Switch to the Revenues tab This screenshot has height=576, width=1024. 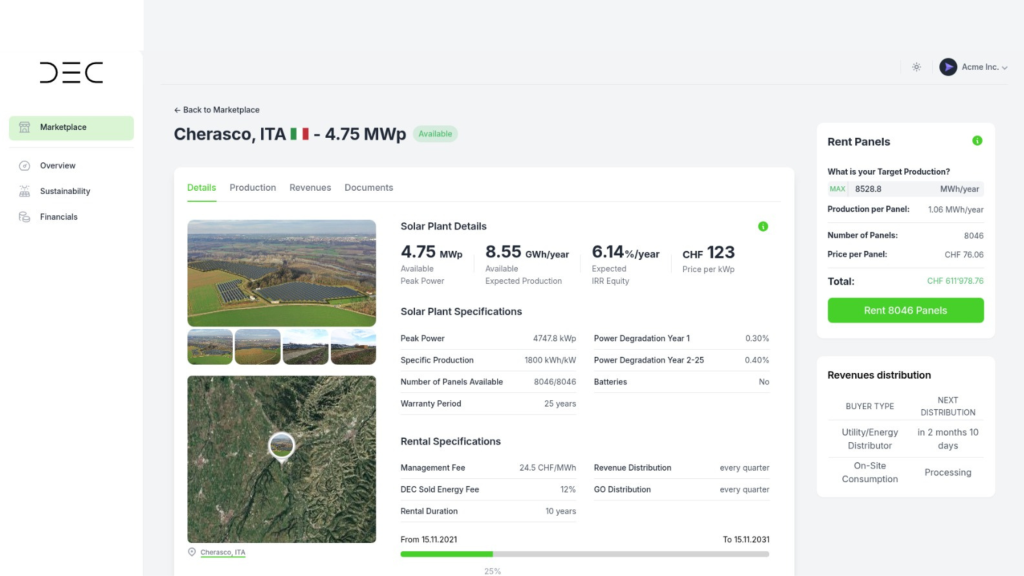click(310, 188)
